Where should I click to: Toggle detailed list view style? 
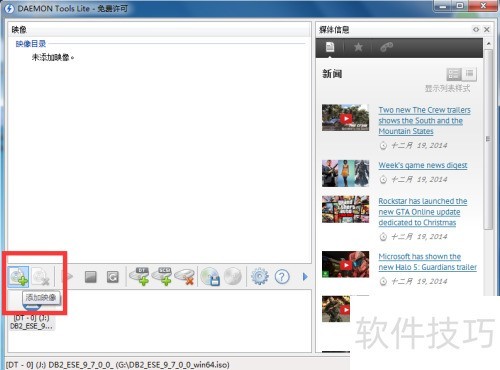[454, 74]
